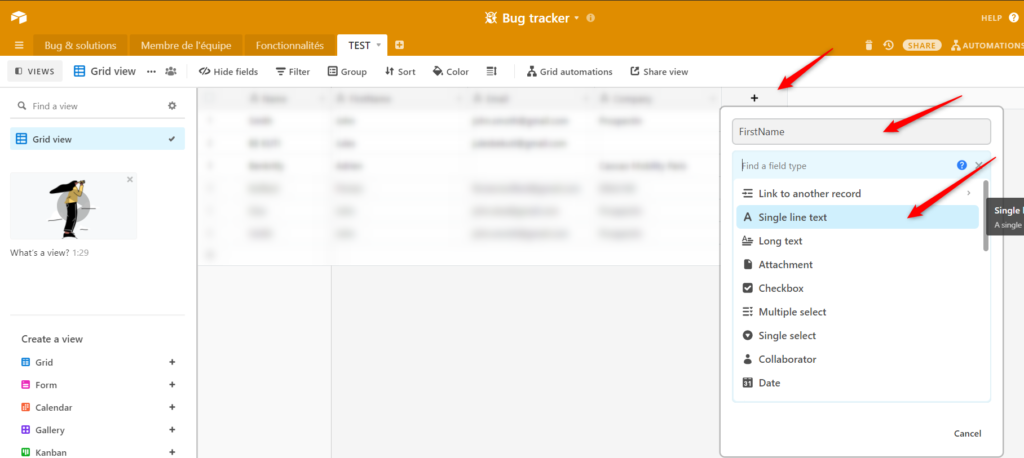The image size is (1024, 458).
Task: Add a new table with plus icon
Action: 400,45
